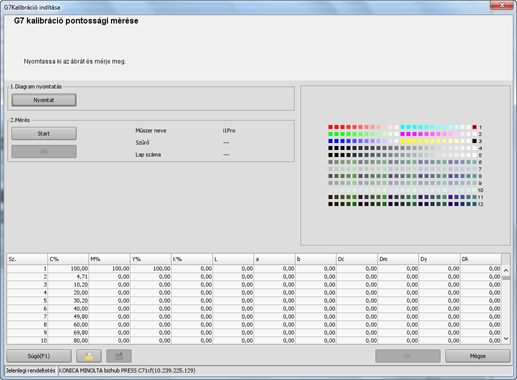Close the G7 calibration window

(501, 5)
